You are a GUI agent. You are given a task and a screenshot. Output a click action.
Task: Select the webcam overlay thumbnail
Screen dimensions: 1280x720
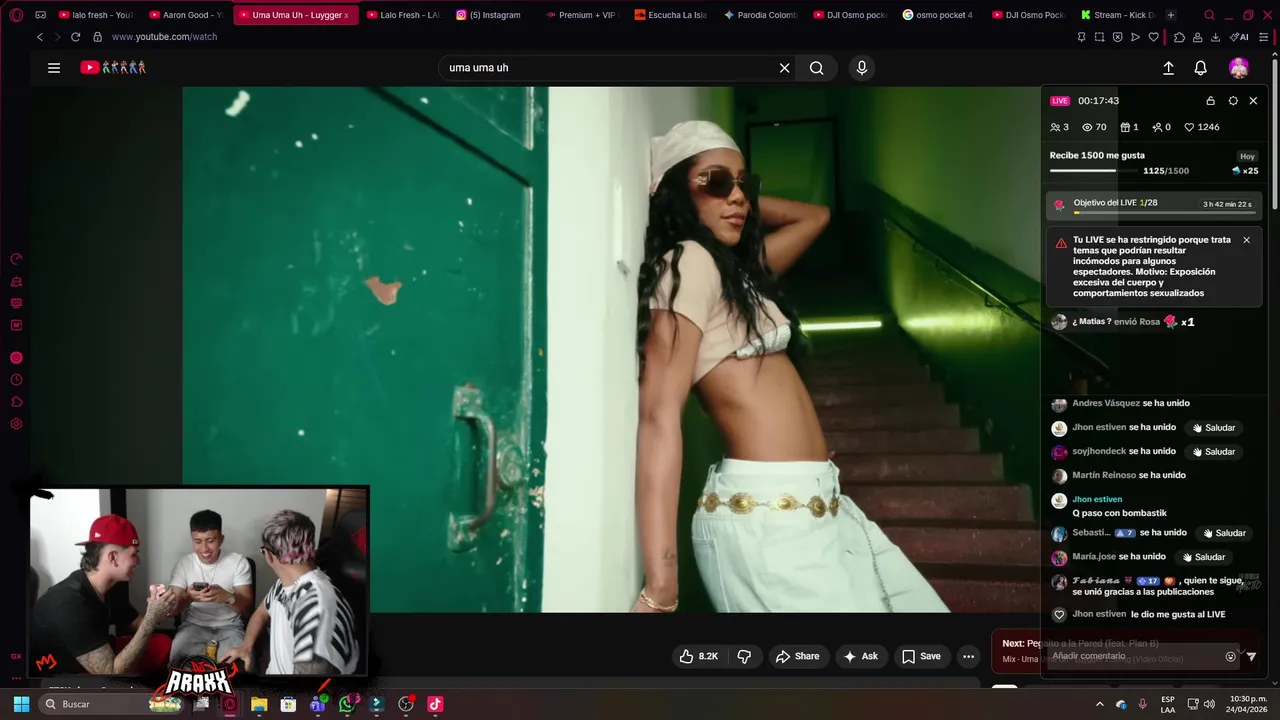coord(198,582)
